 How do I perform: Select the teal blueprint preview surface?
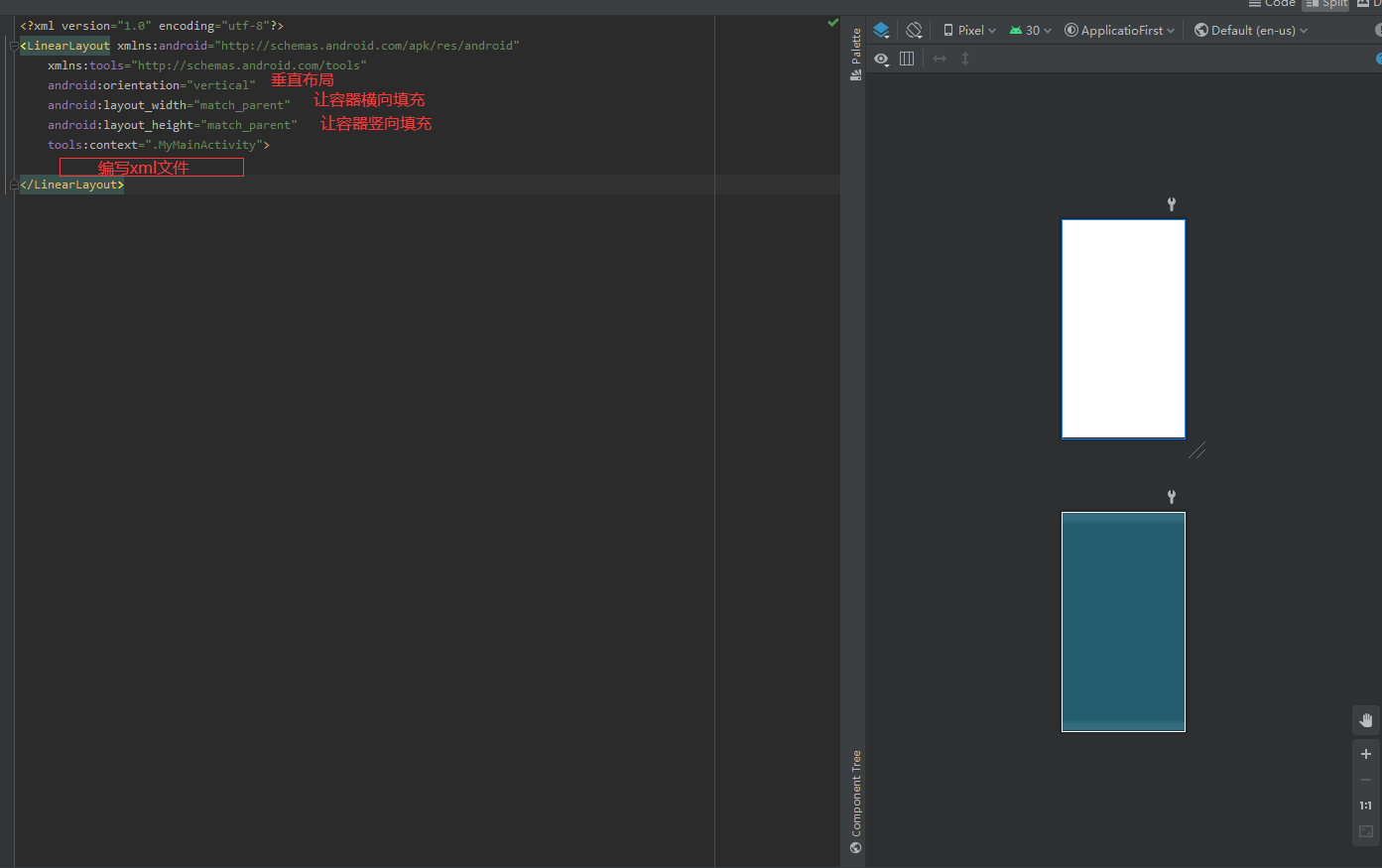(1123, 622)
